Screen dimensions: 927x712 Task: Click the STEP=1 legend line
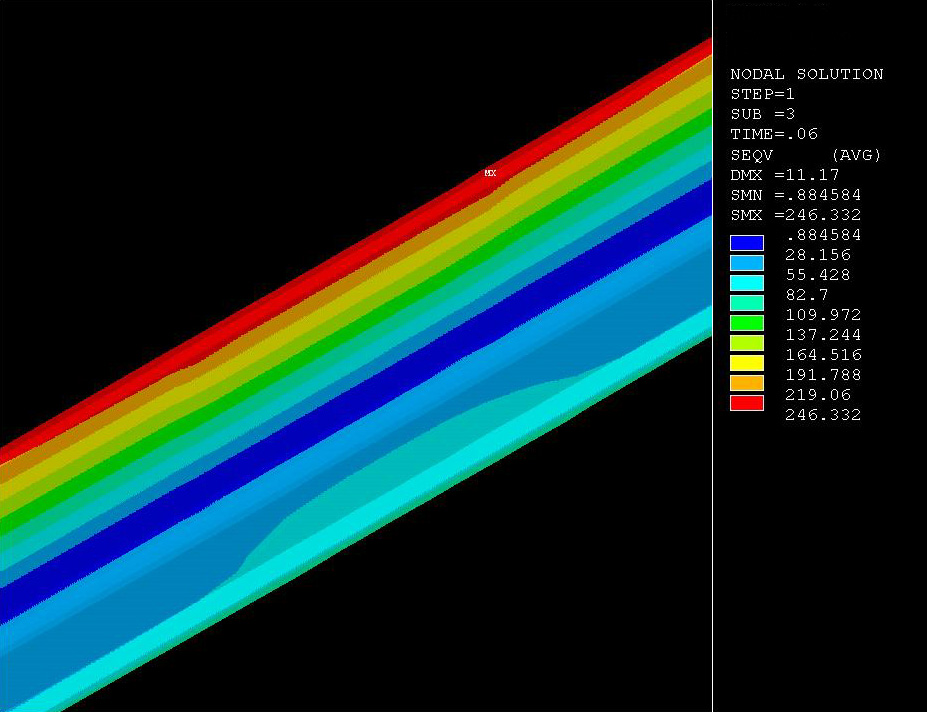click(x=763, y=94)
